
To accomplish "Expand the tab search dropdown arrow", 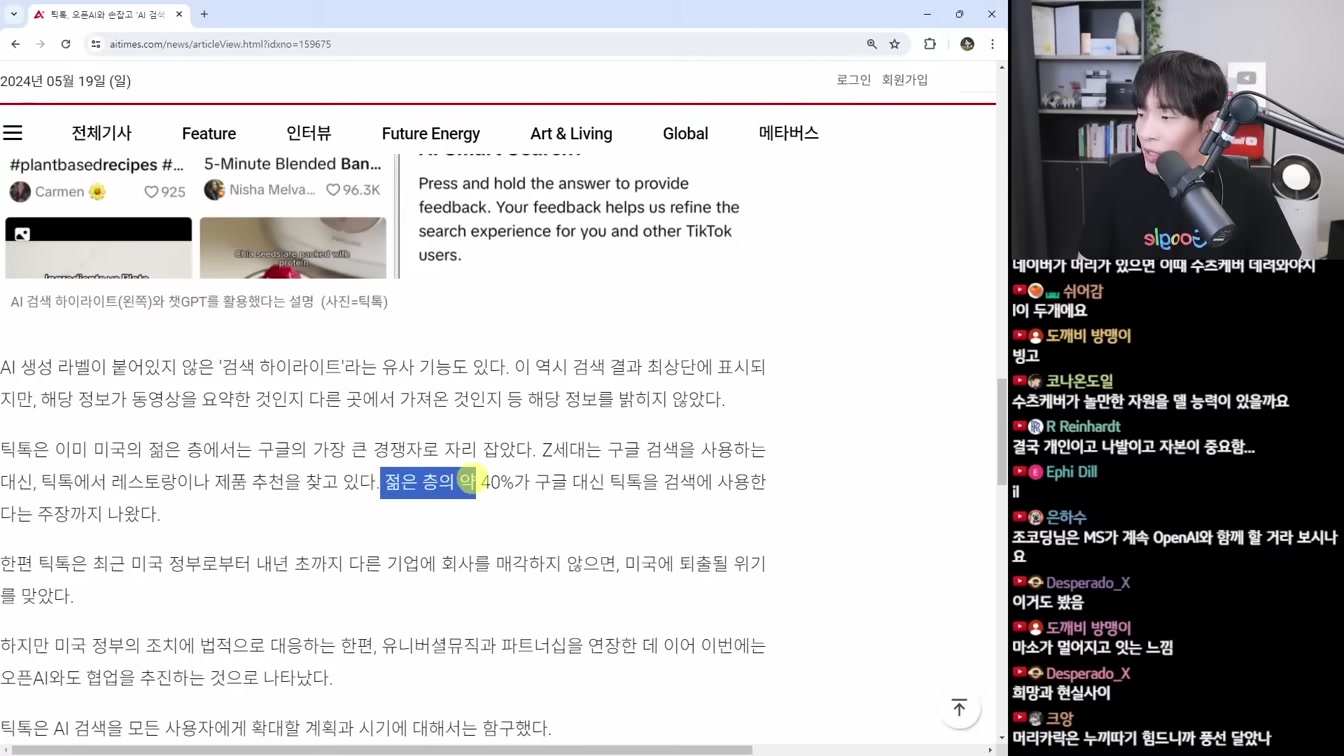I will 13,14.
